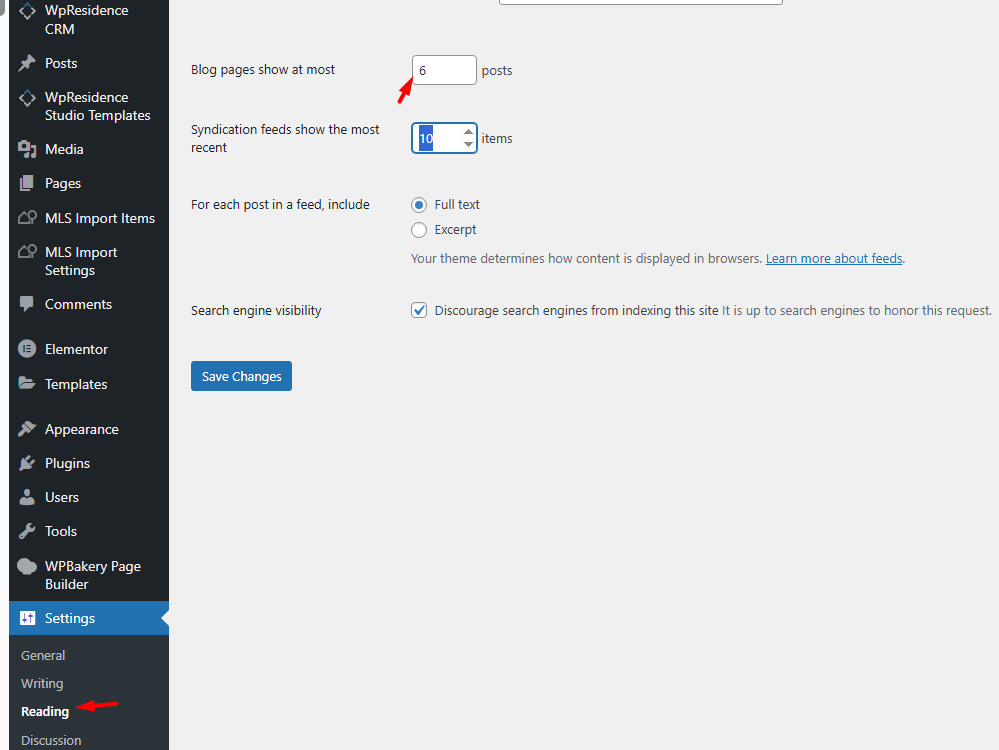This screenshot has height=750, width=999.
Task: Open Media via its sidebar icon
Action: coord(27,149)
